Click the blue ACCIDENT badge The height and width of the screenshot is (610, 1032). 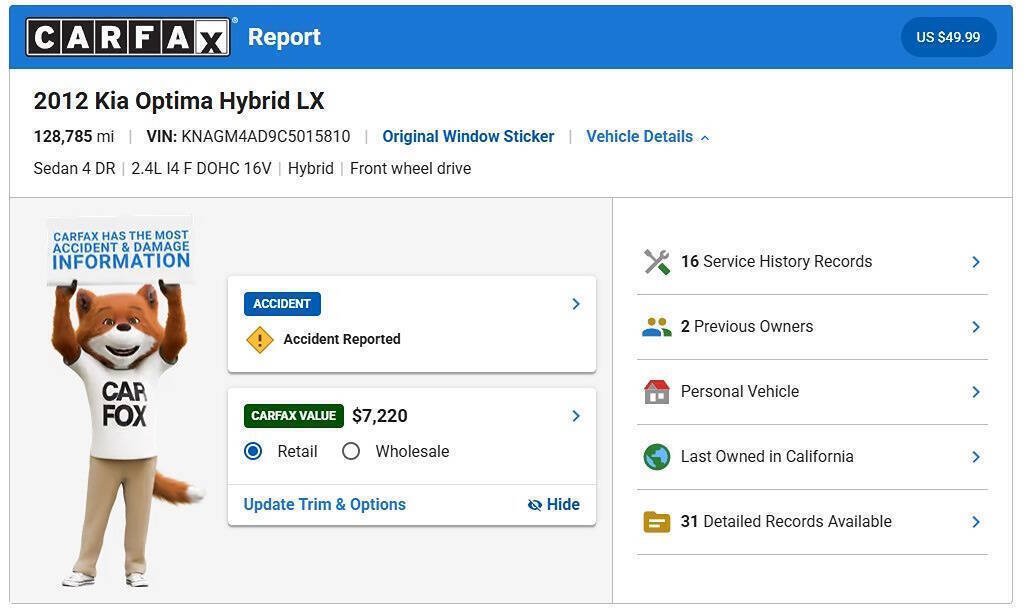282,304
